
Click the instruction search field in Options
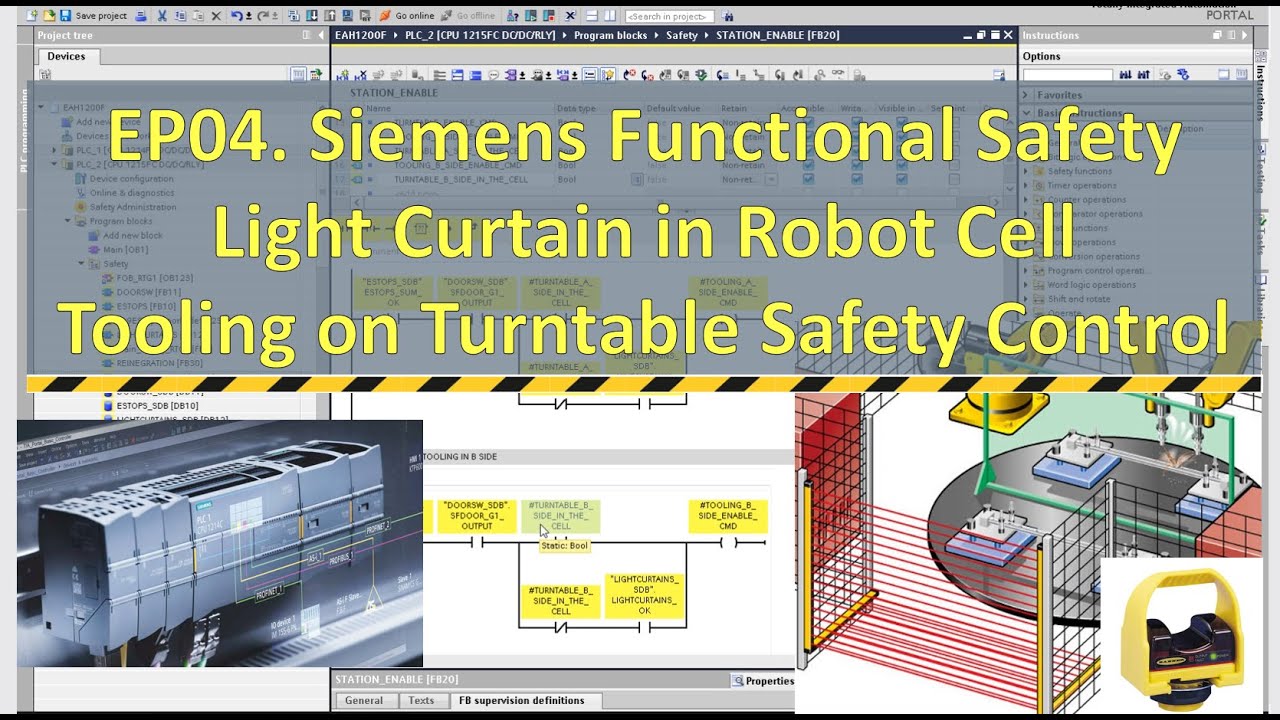(x=1067, y=75)
